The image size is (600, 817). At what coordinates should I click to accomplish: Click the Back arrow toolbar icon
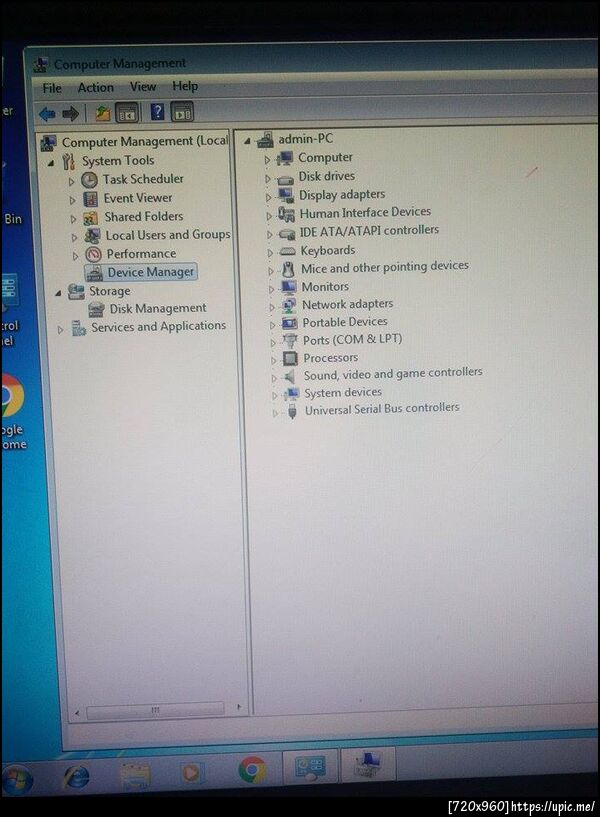click(47, 113)
